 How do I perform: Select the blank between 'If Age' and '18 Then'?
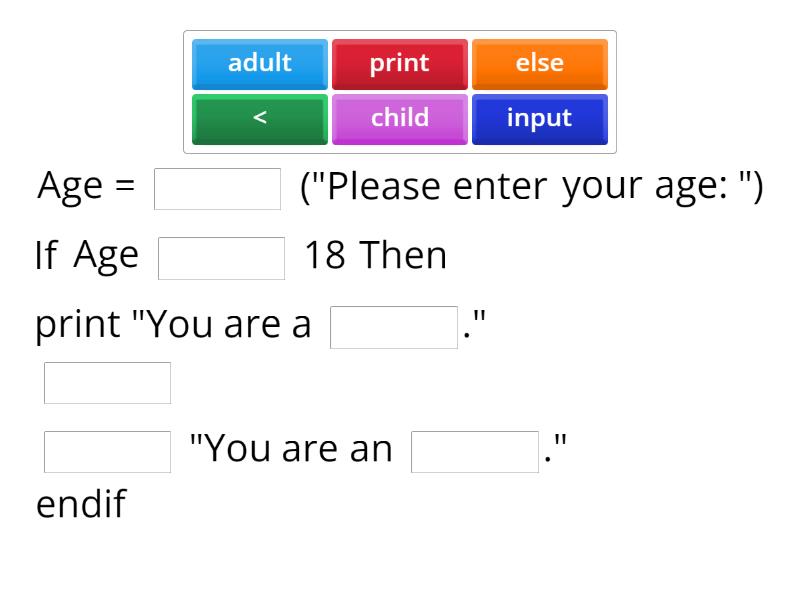coord(222,258)
